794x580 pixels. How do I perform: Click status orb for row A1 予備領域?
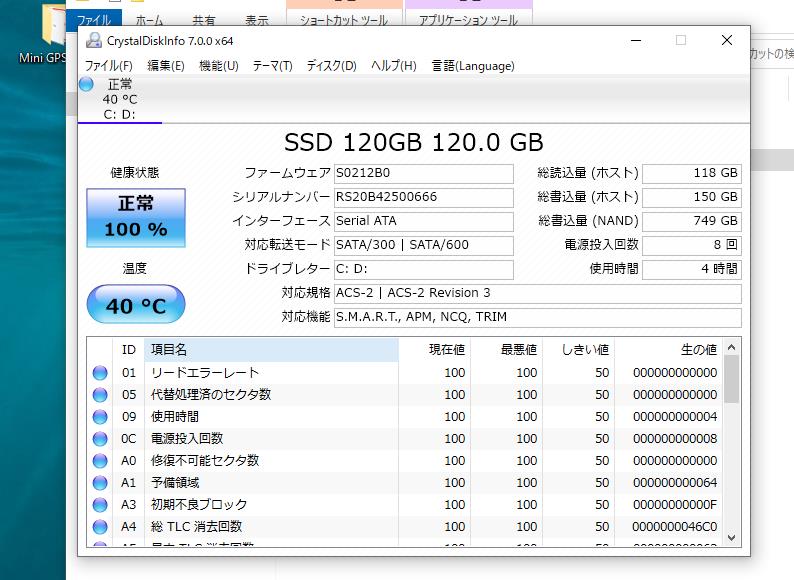coord(100,483)
